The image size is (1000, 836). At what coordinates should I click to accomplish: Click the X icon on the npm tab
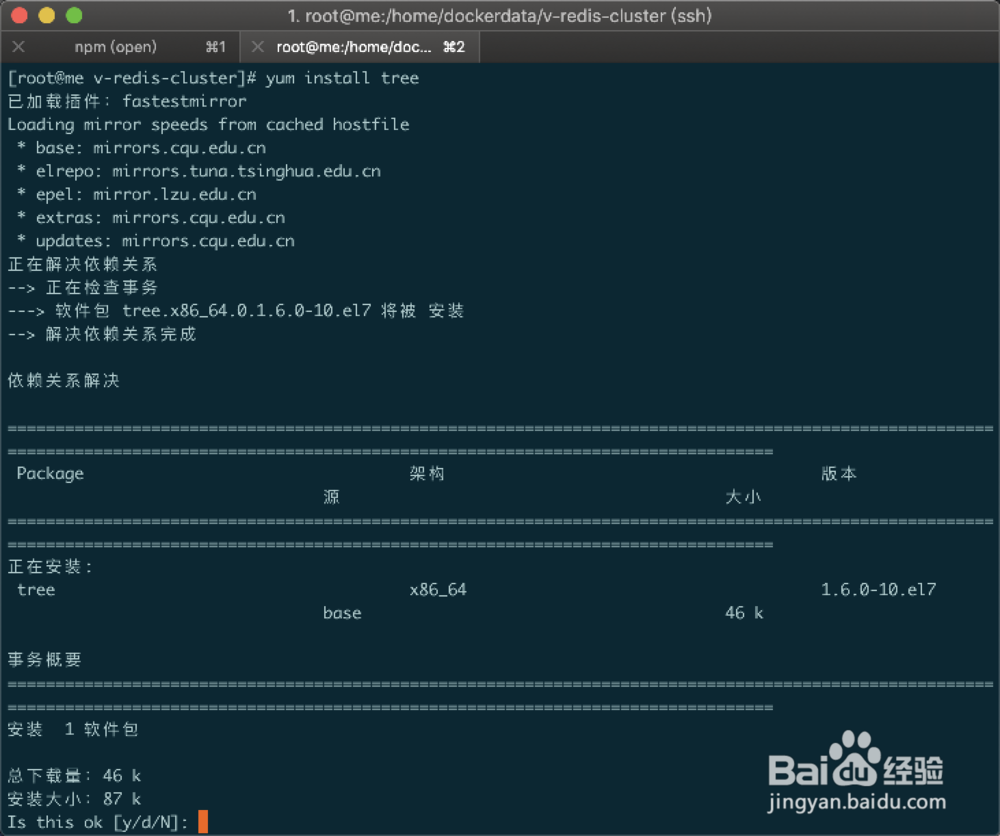click(18, 46)
